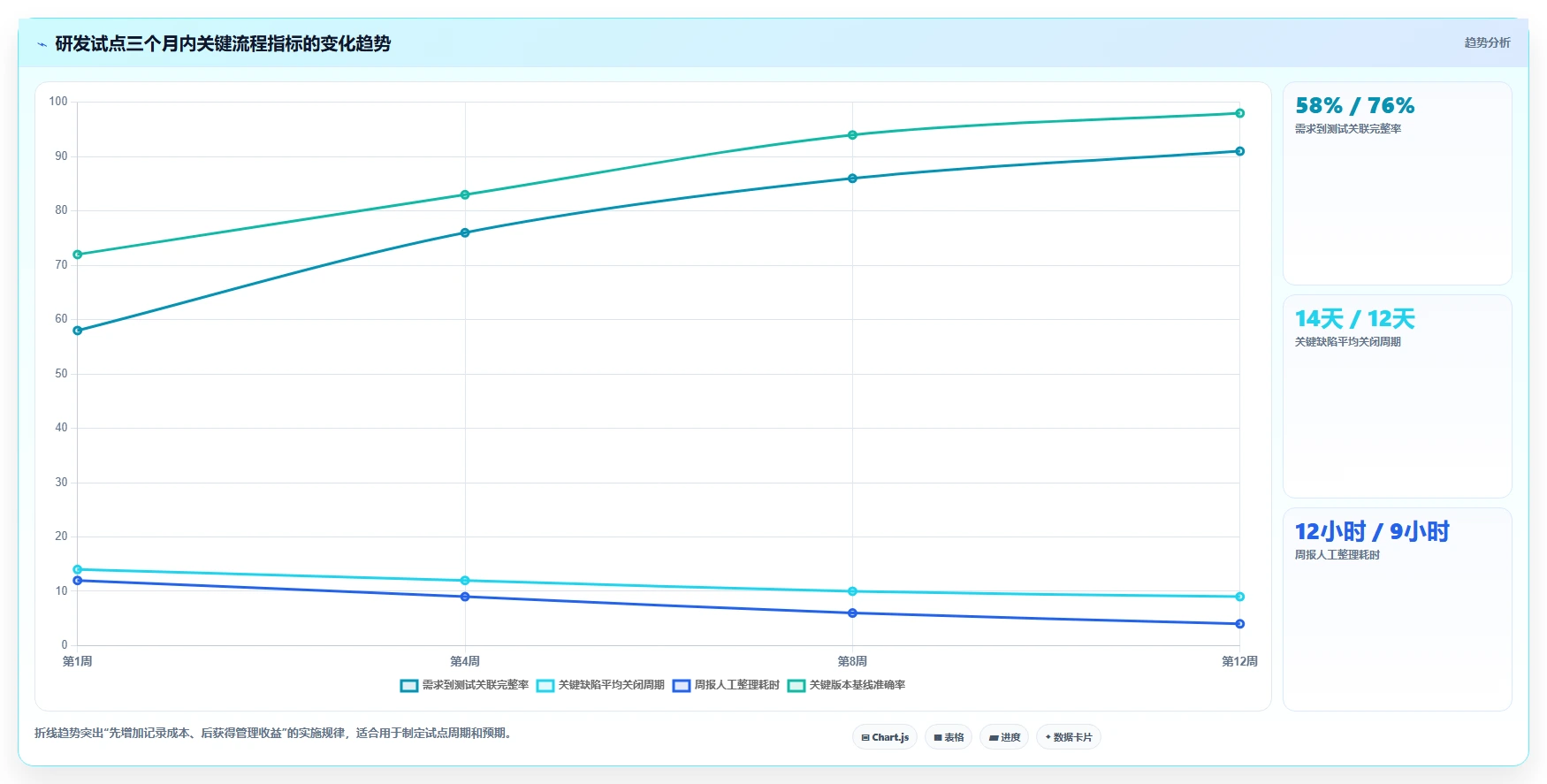Viewport: 1547px width, 784px height.
Task: Toggle the 需求到测试关联完整率 legend swatch
Action: 408,686
